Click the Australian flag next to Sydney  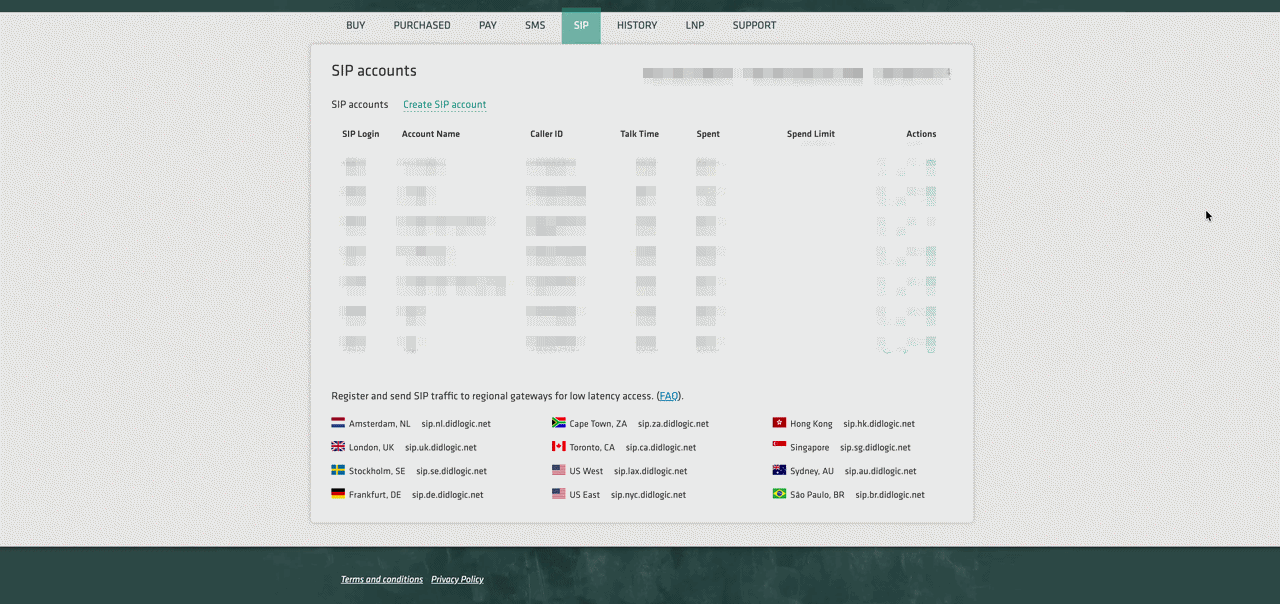click(x=779, y=470)
